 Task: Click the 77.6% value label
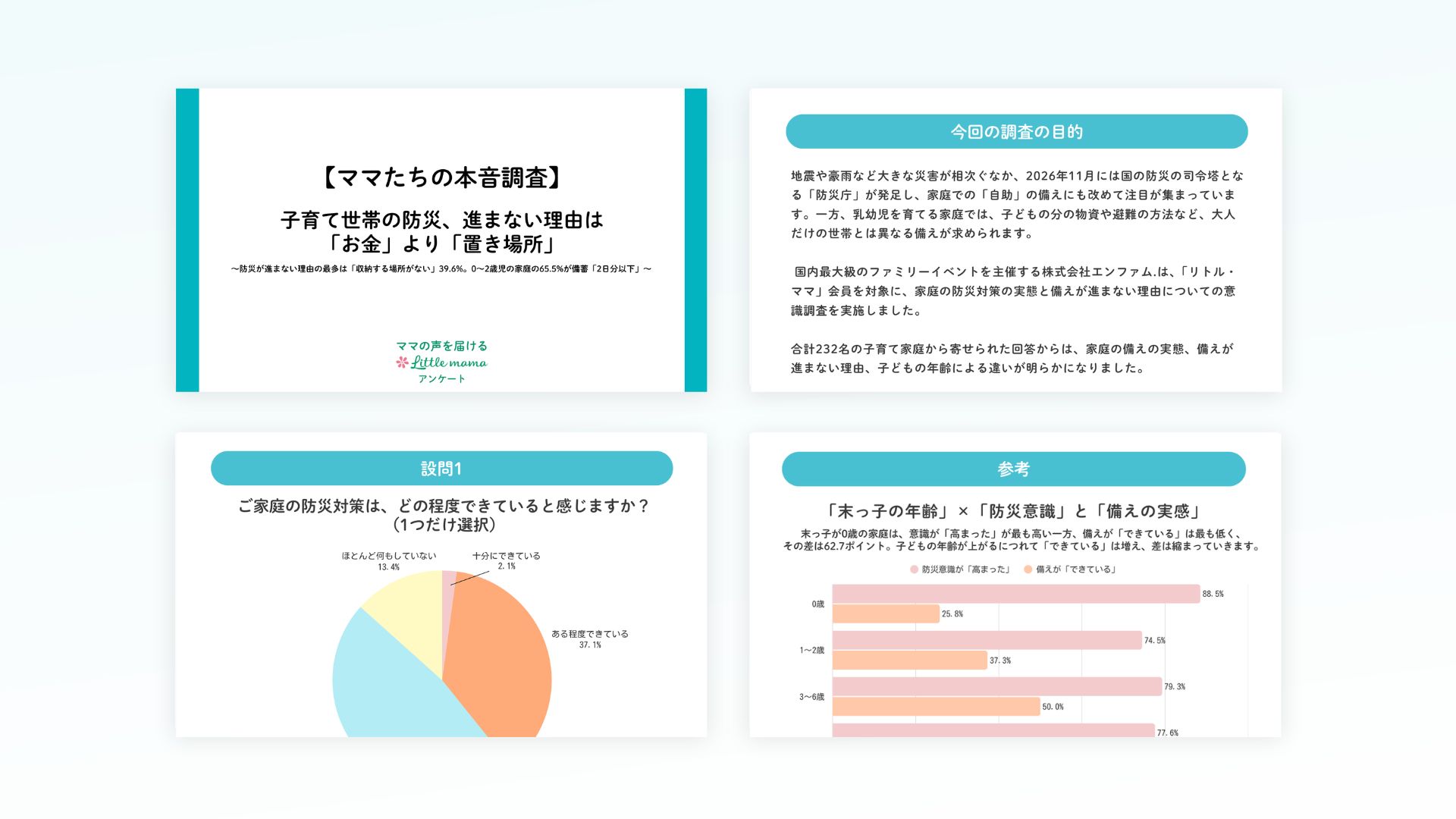point(1168,733)
